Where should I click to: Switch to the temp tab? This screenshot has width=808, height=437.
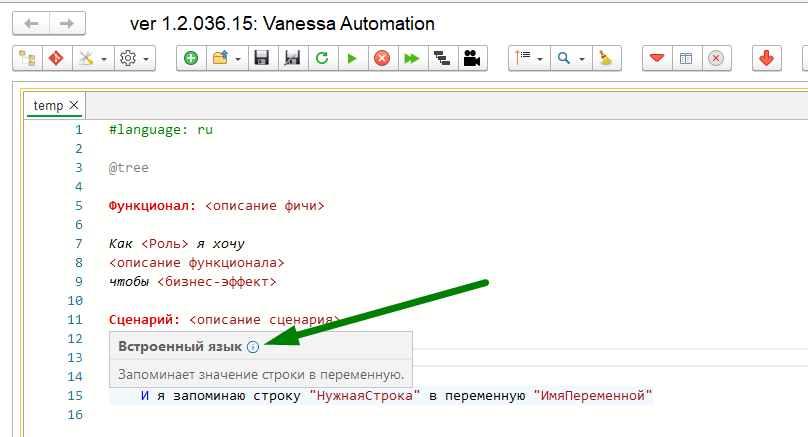(48, 106)
